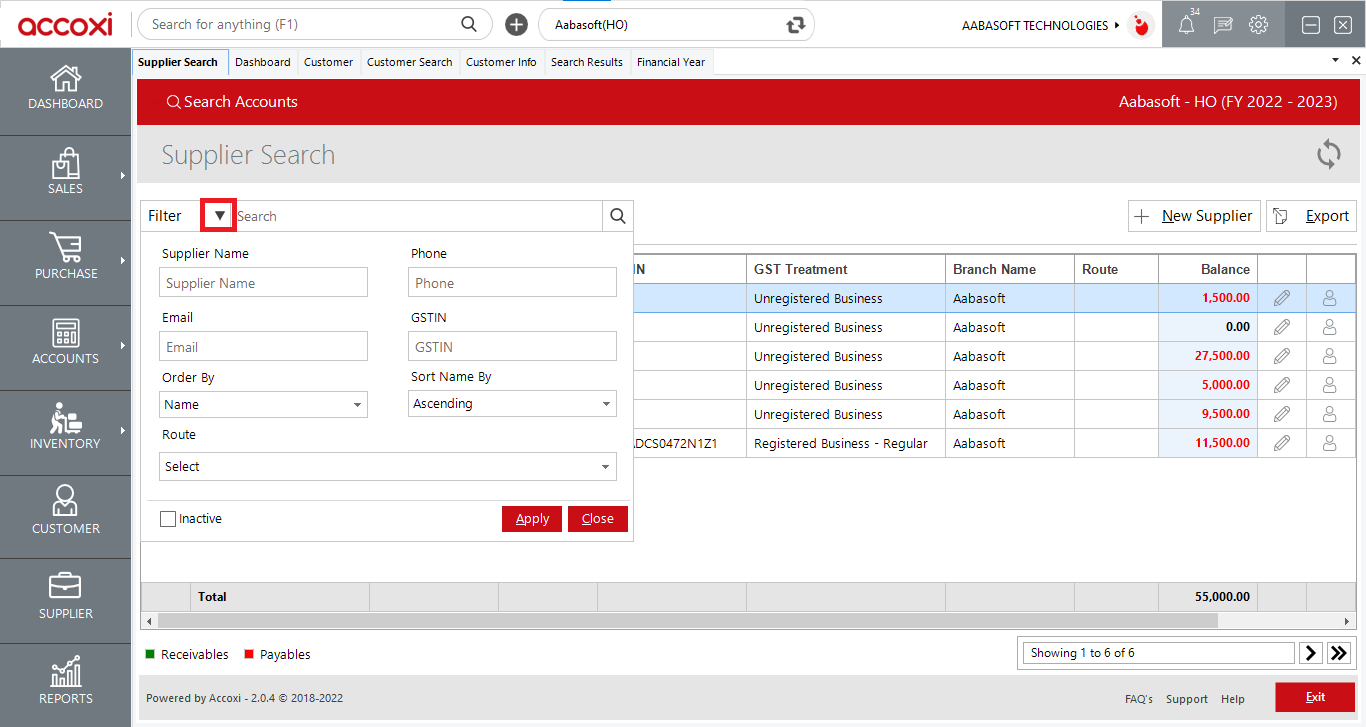Open the Inventory module in sidebar

(65, 428)
